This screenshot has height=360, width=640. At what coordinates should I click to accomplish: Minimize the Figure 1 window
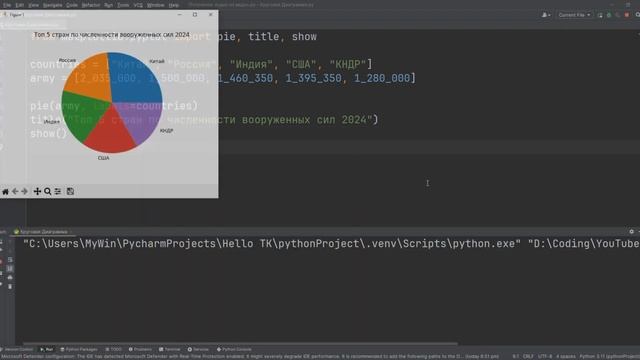click(180, 15)
